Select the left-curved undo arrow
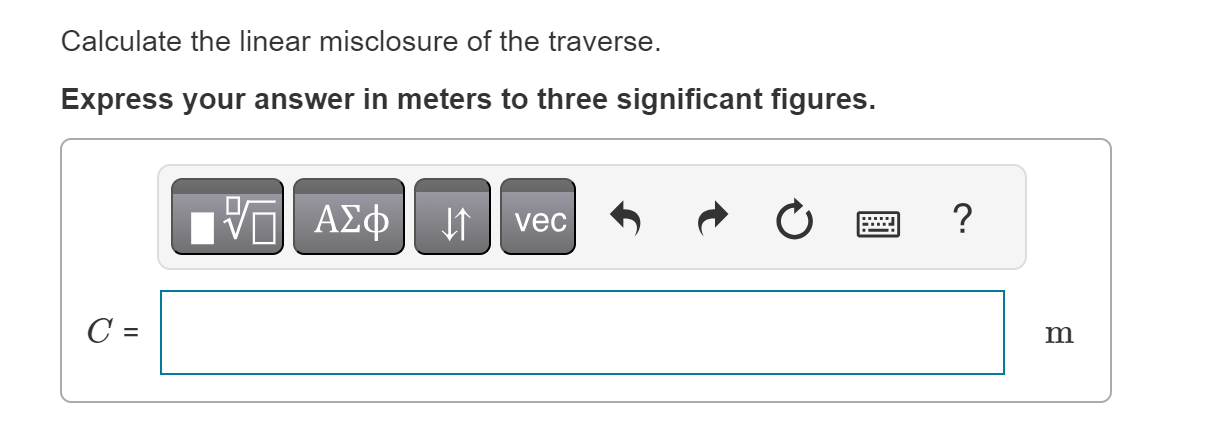The width and height of the screenshot is (1218, 425). [x=626, y=217]
